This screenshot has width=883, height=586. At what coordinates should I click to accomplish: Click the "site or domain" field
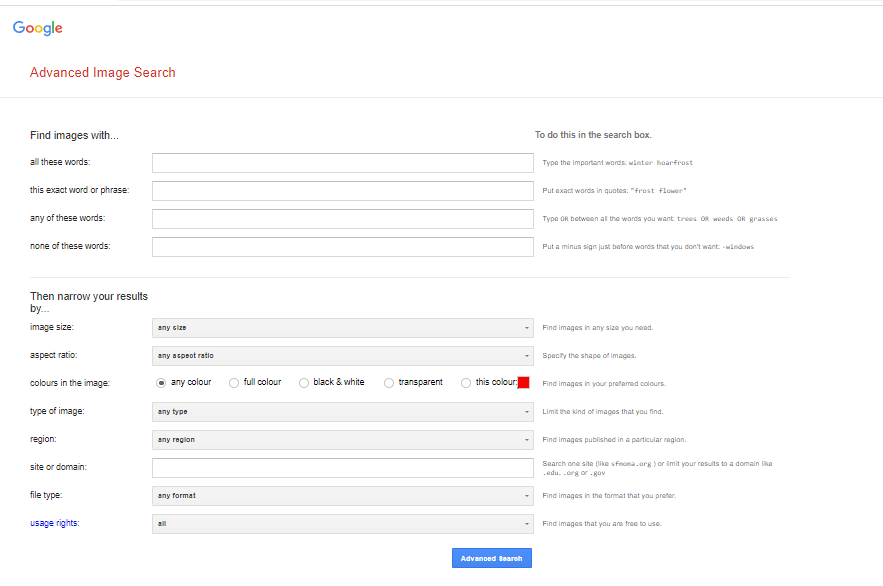tap(342, 467)
